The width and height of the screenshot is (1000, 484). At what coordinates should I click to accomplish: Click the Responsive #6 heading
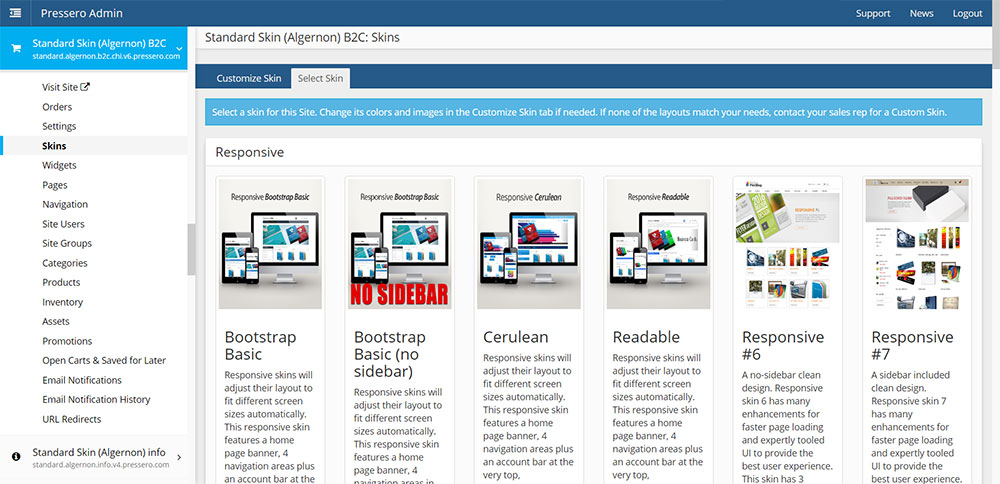click(x=783, y=345)
